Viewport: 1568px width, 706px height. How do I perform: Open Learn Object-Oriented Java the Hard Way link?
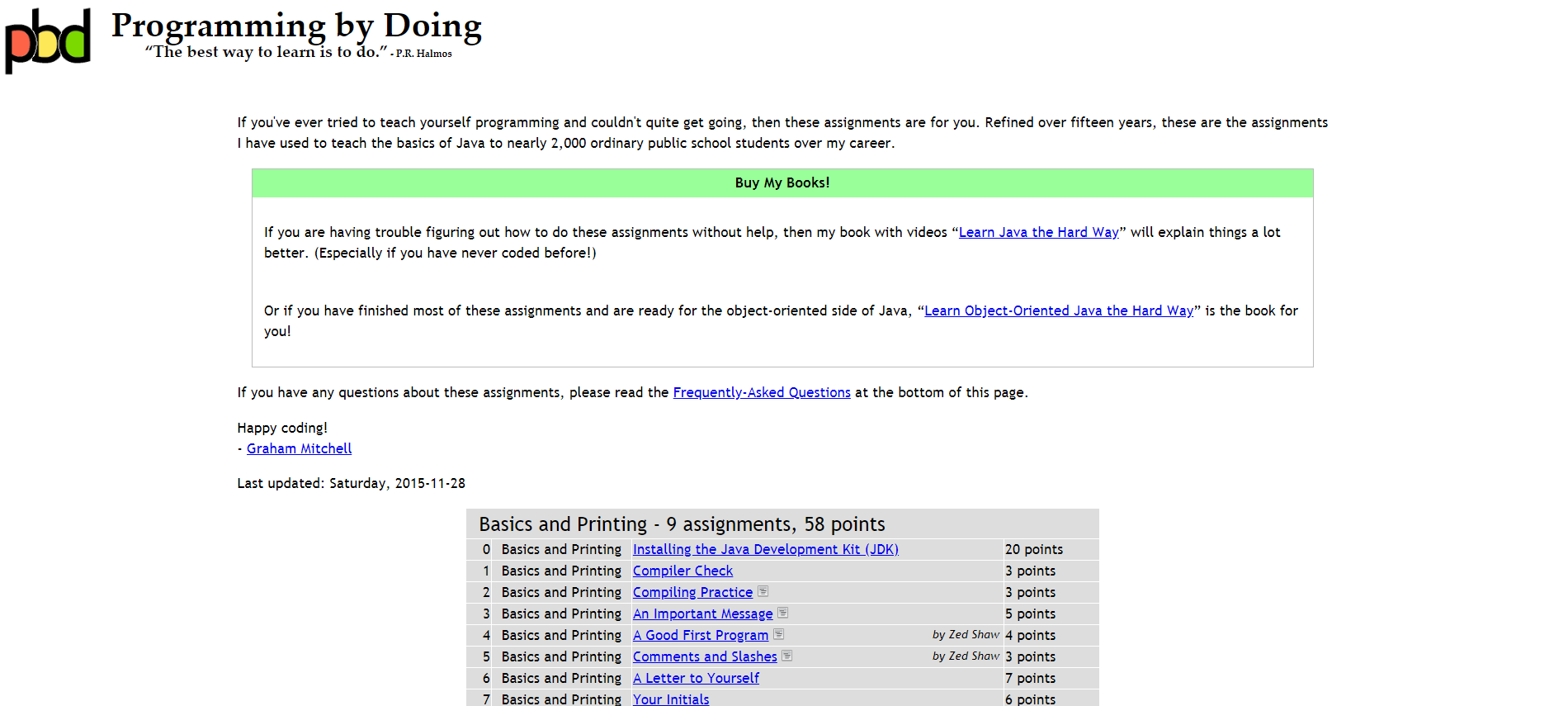click(x=1058, y=310)
